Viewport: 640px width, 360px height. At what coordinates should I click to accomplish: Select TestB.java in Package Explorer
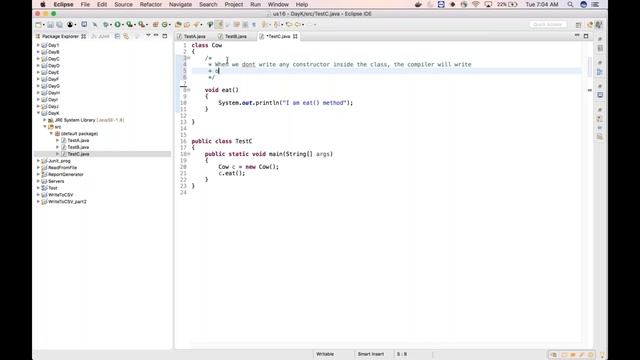click(78, 147)
